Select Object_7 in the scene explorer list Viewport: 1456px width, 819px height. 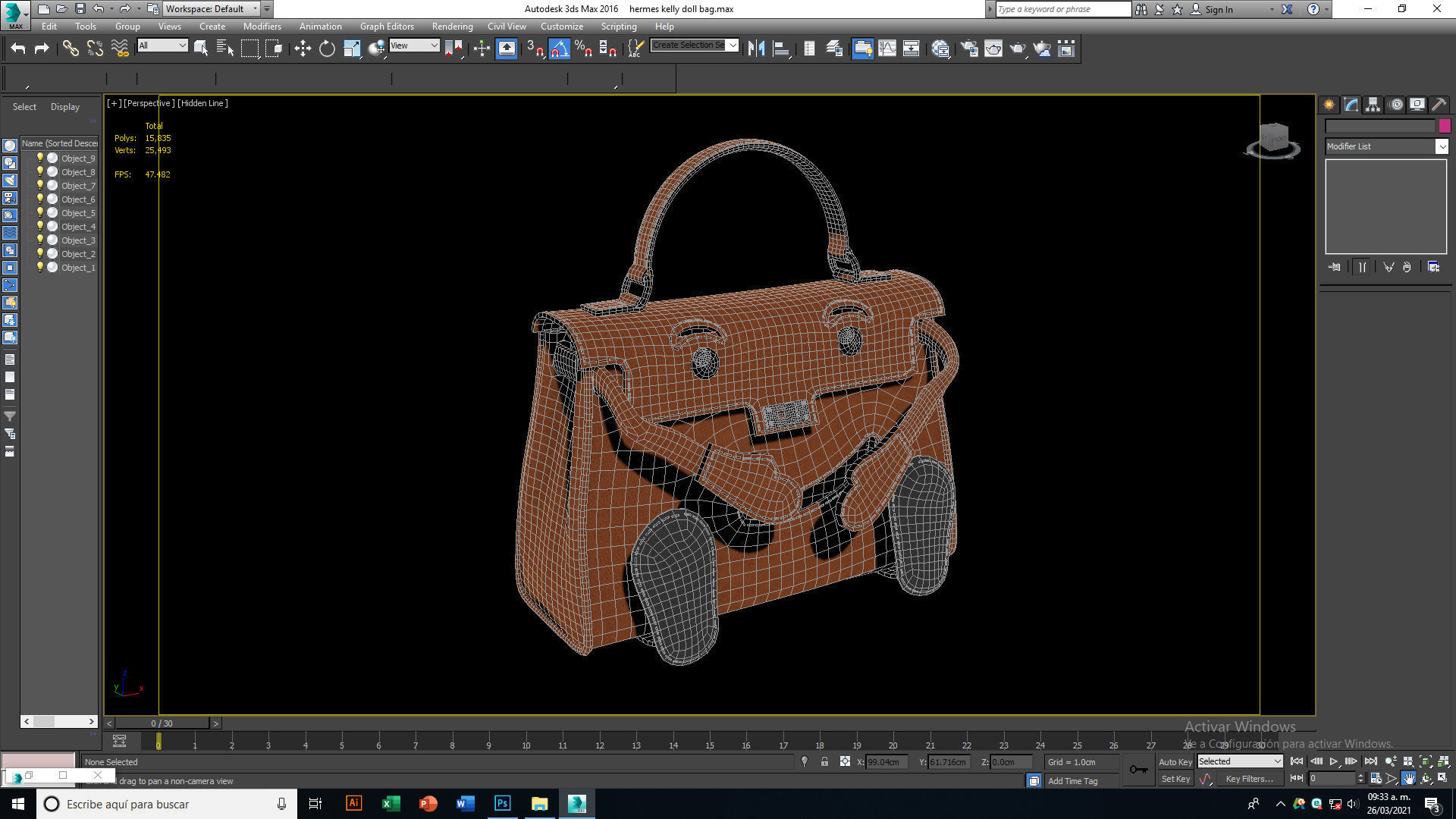click(78, 186)
